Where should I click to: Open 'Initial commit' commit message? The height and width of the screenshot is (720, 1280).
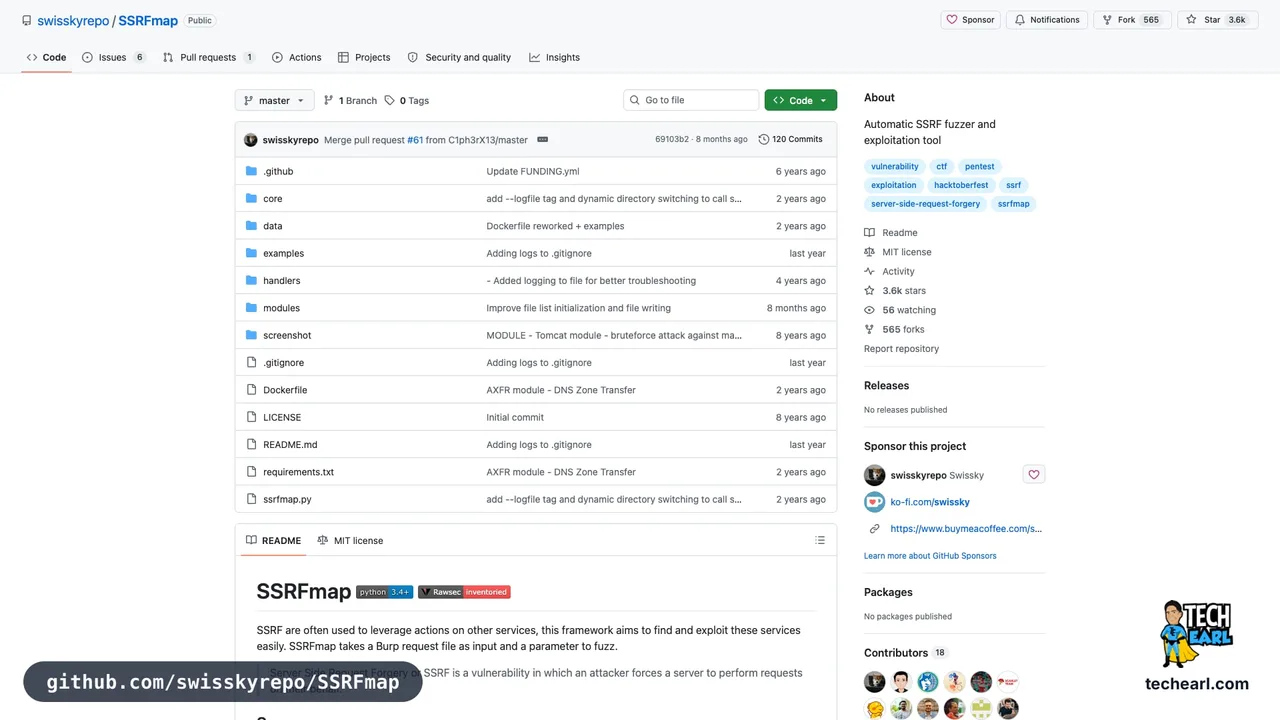tap(515, 417)
